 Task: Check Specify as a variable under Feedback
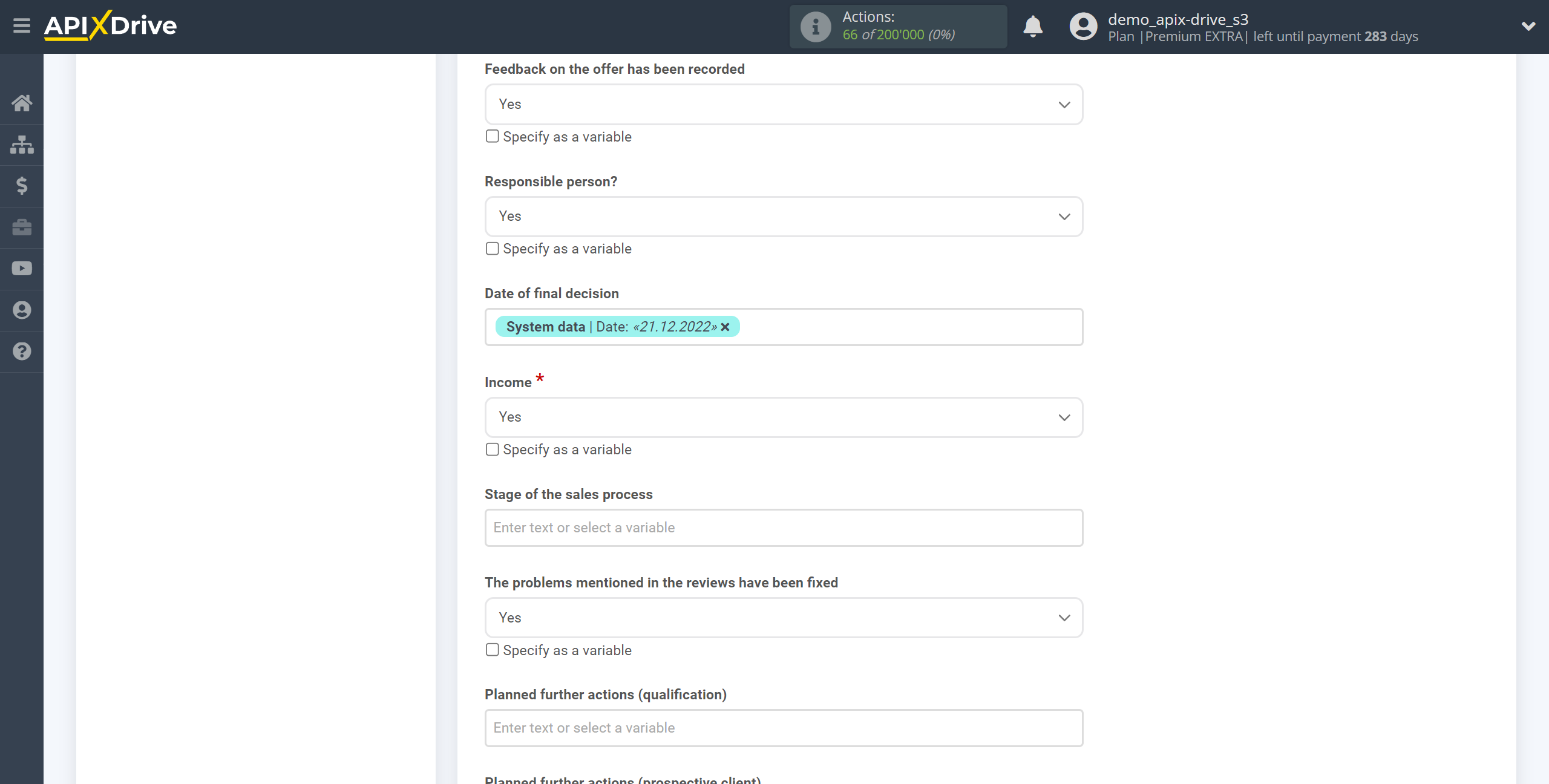coord(493,137)
